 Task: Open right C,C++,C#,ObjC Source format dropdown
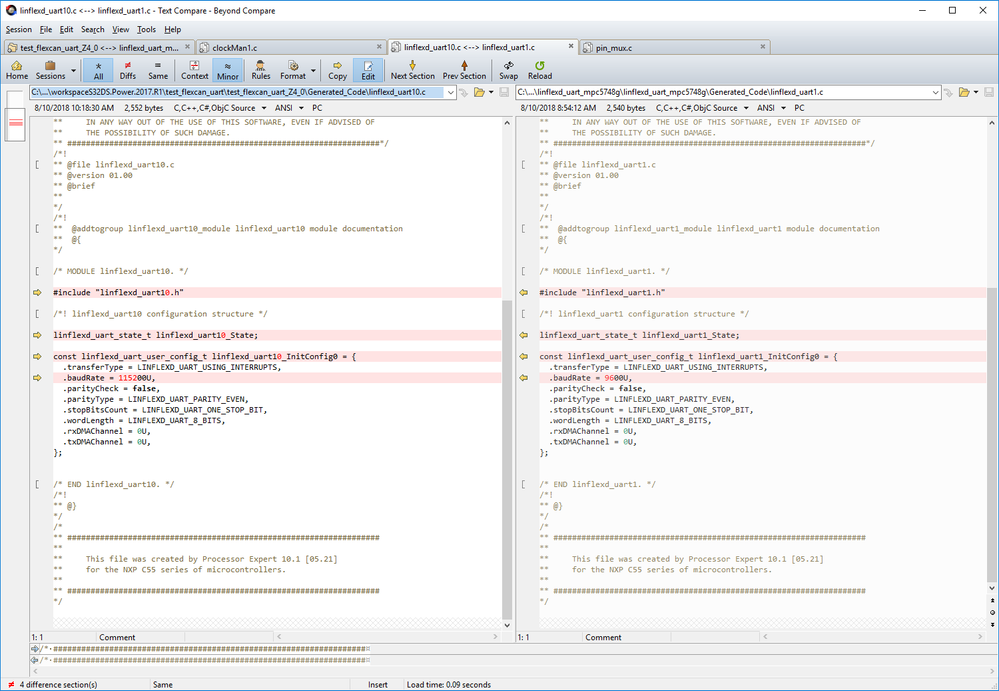(x=701, y=108)
